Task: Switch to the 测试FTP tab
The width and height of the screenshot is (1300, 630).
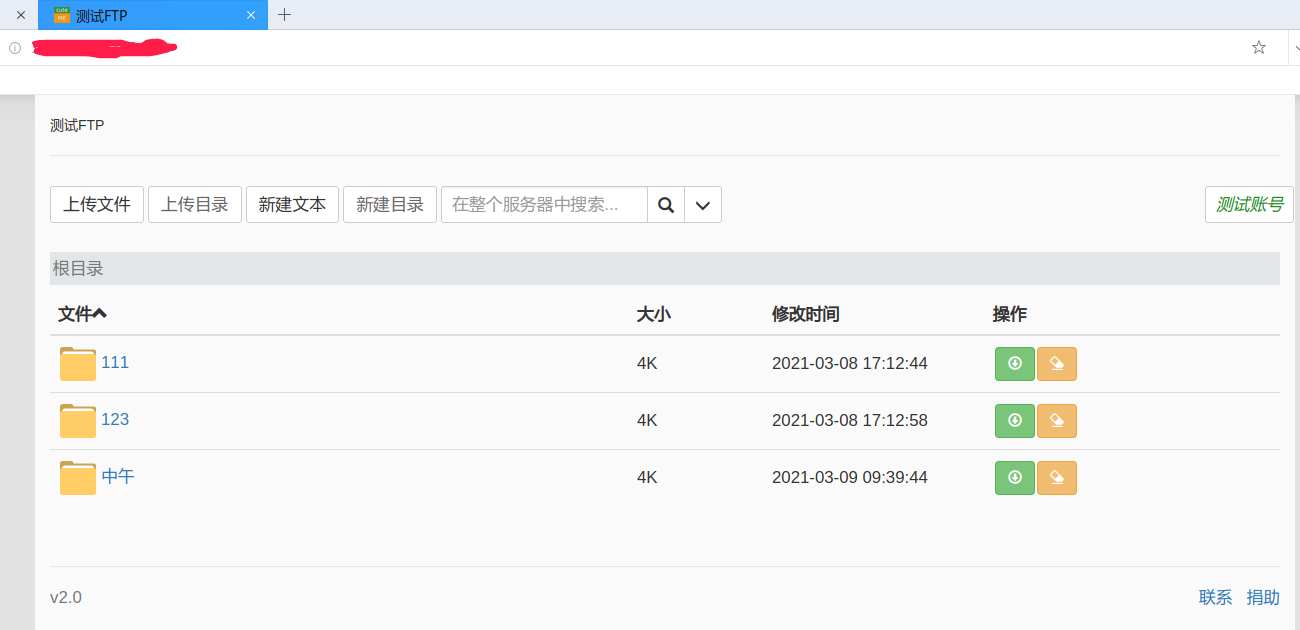Action: tap(153, 15)
